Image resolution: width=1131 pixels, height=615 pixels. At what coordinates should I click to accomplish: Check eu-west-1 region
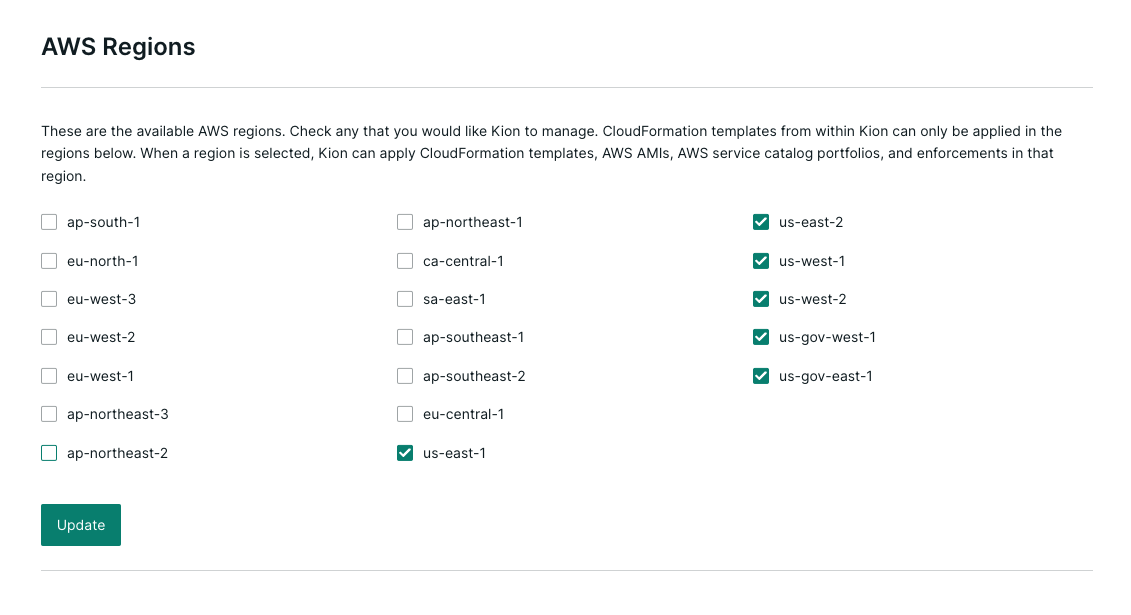click(x=49, y=376)
